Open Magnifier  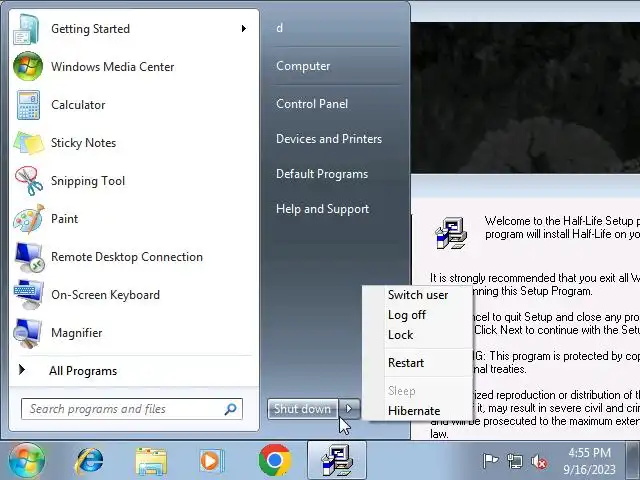pos(134,333)
